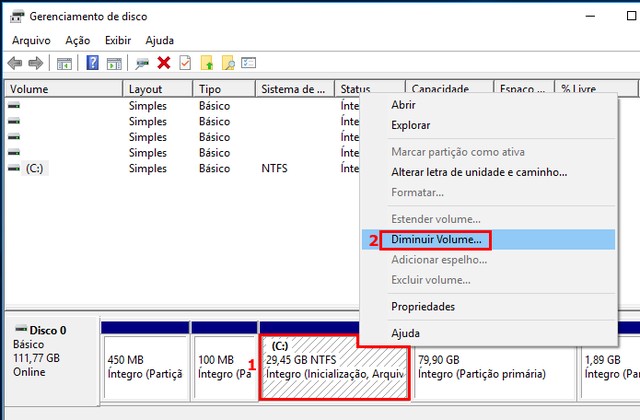Click the Disco 0 disk icon
This screenshot has width=640, height=420.
(x=21, y=329)
